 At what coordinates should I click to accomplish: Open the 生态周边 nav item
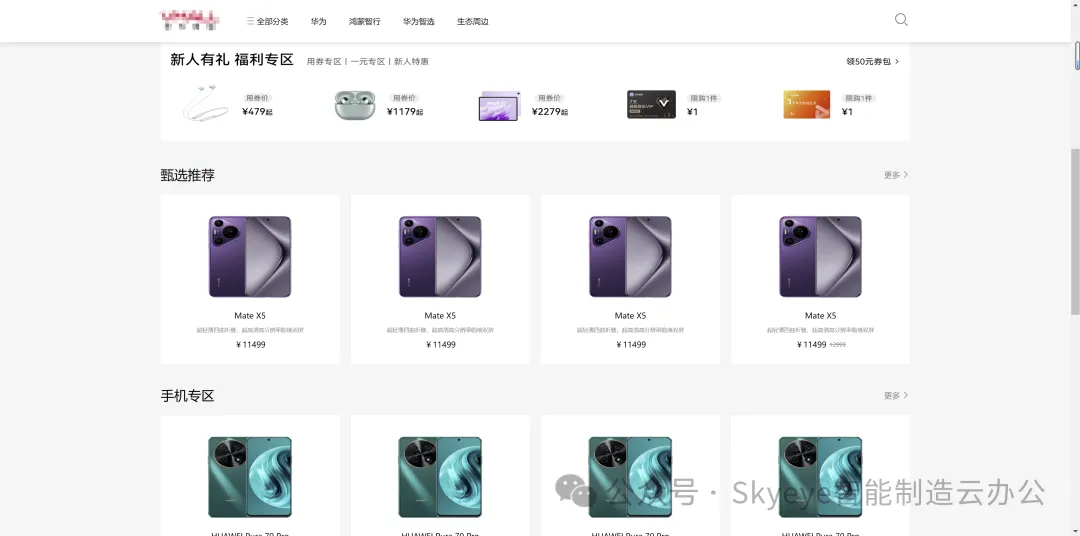(x=472, y=21)
